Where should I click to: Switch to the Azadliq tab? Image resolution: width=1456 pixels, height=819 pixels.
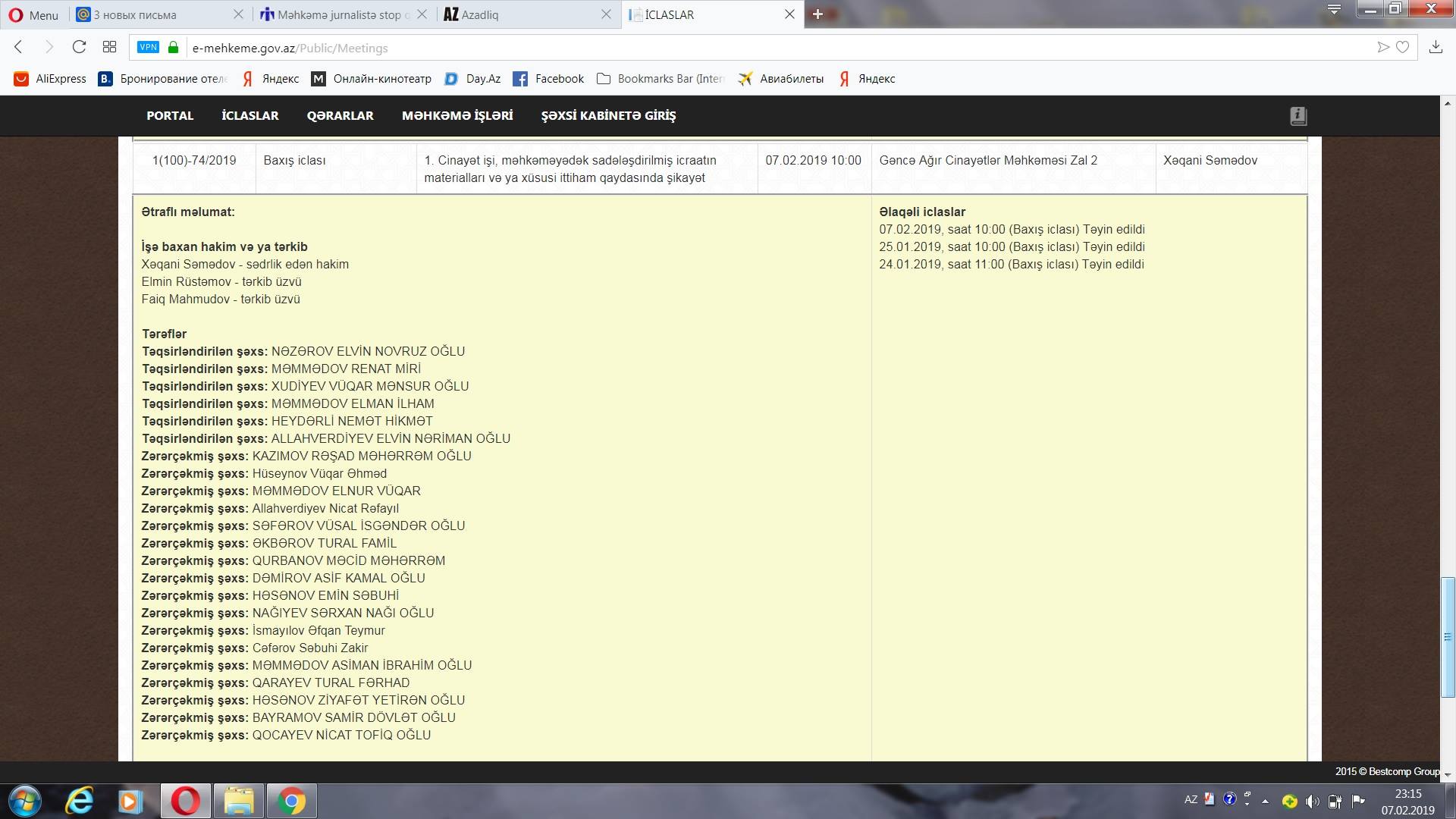(x=482, y=14)
